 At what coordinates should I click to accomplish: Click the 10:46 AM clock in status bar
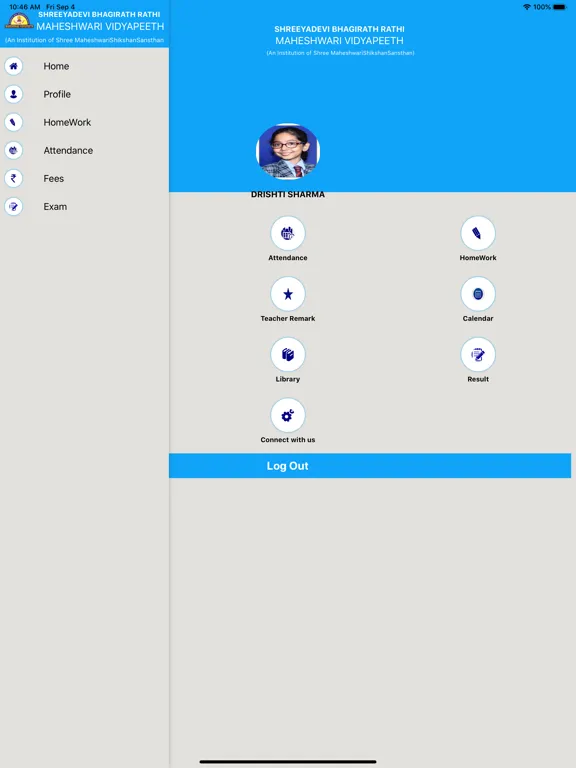(24, 7)
